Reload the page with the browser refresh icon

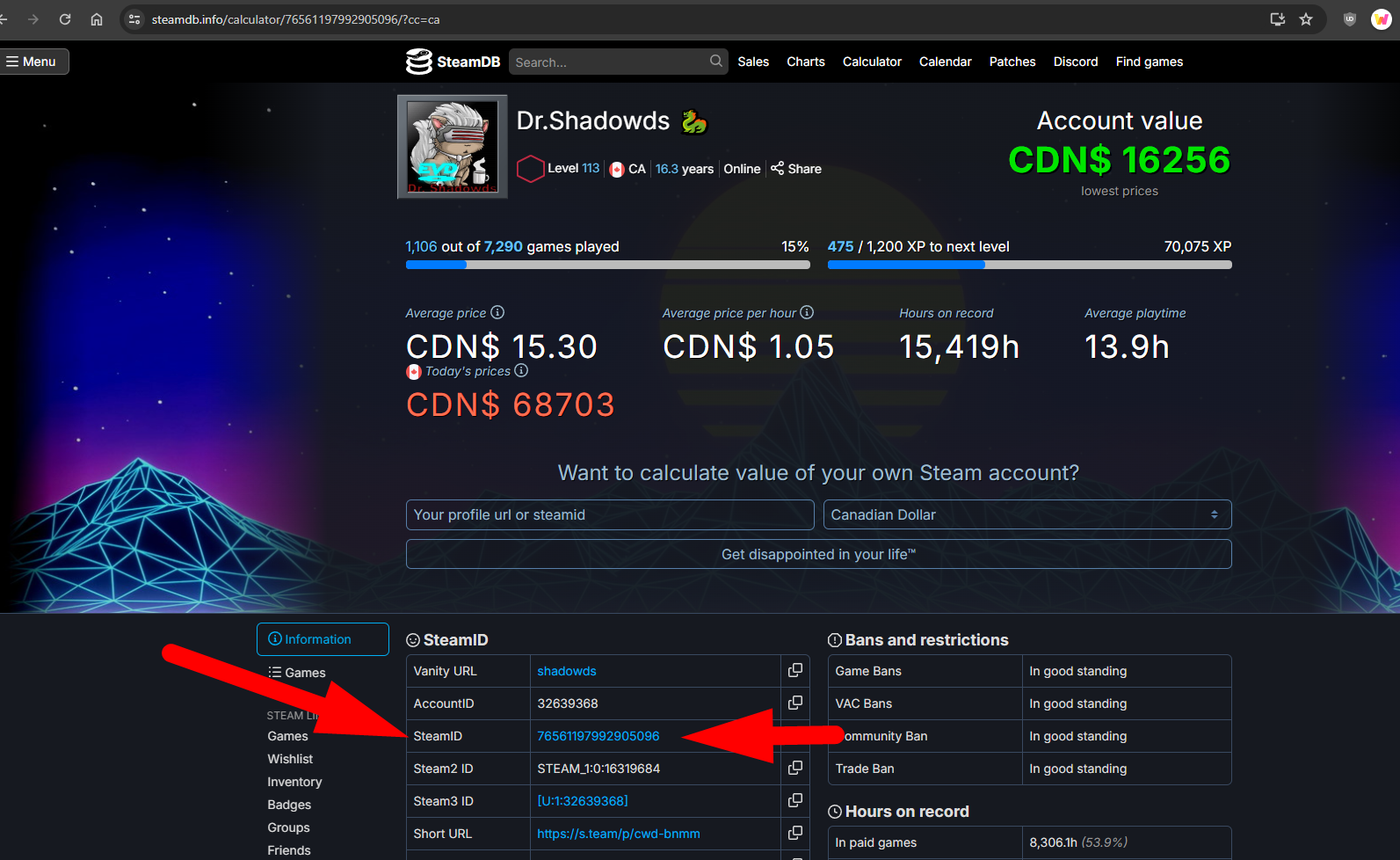(x=65, y=19)
